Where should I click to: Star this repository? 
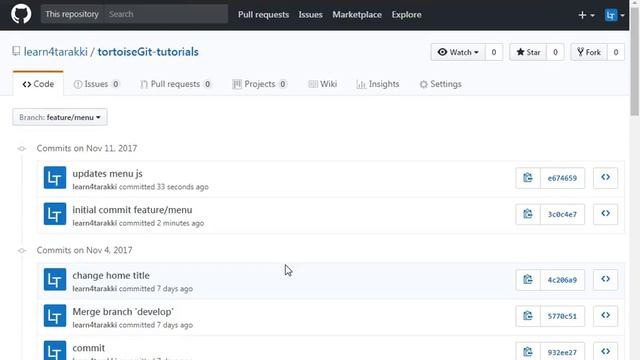[x=528, y=52]
